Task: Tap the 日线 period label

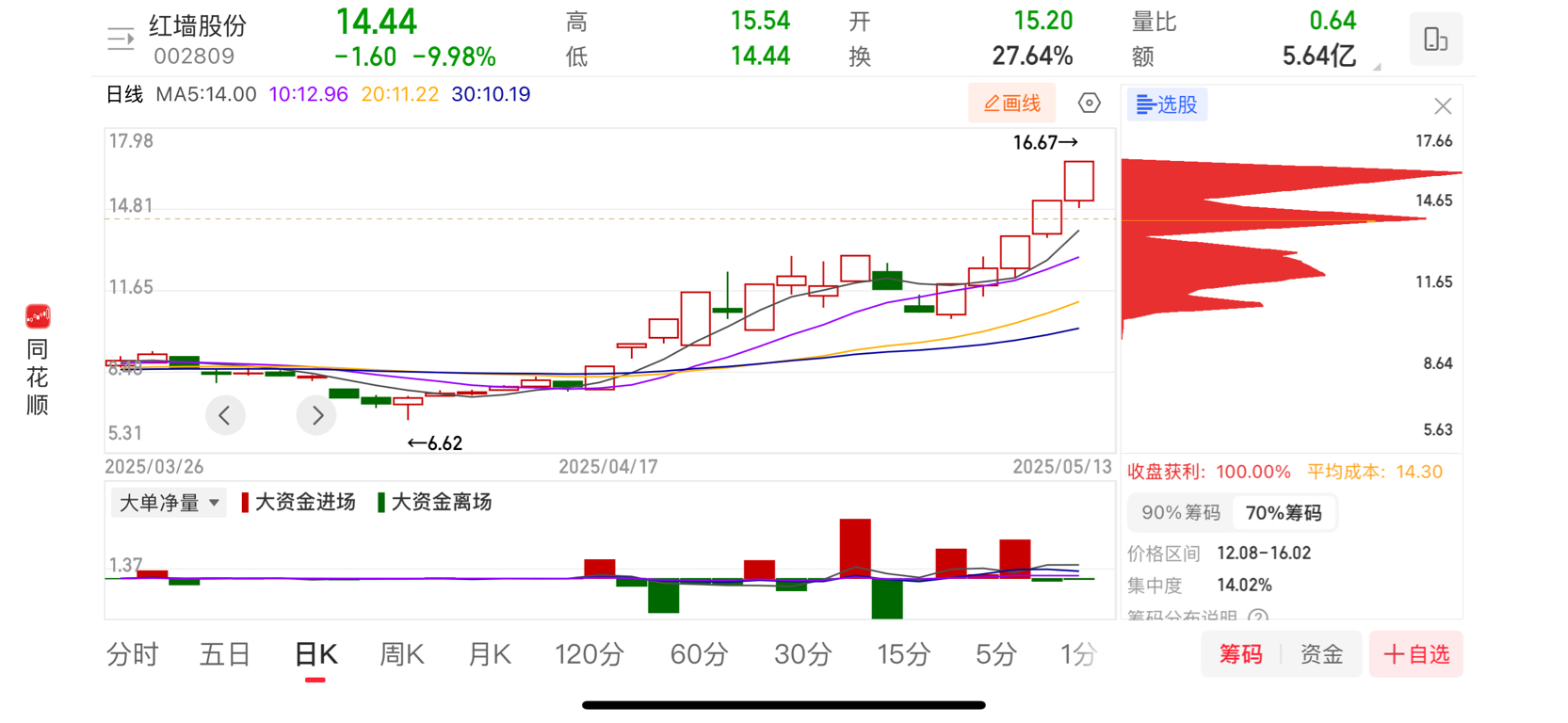Action: point(124,94)
